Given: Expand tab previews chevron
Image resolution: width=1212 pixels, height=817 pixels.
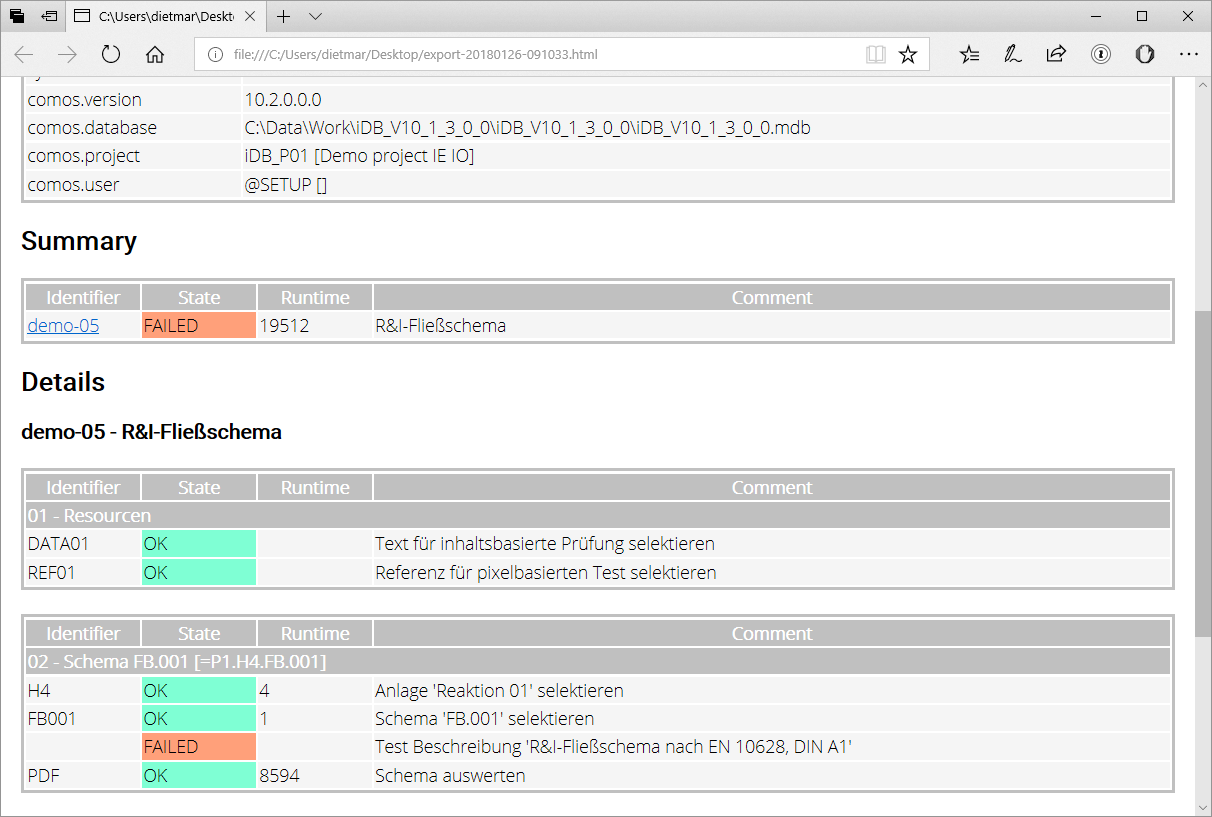Looking at the screenshot, I should 315,16.
